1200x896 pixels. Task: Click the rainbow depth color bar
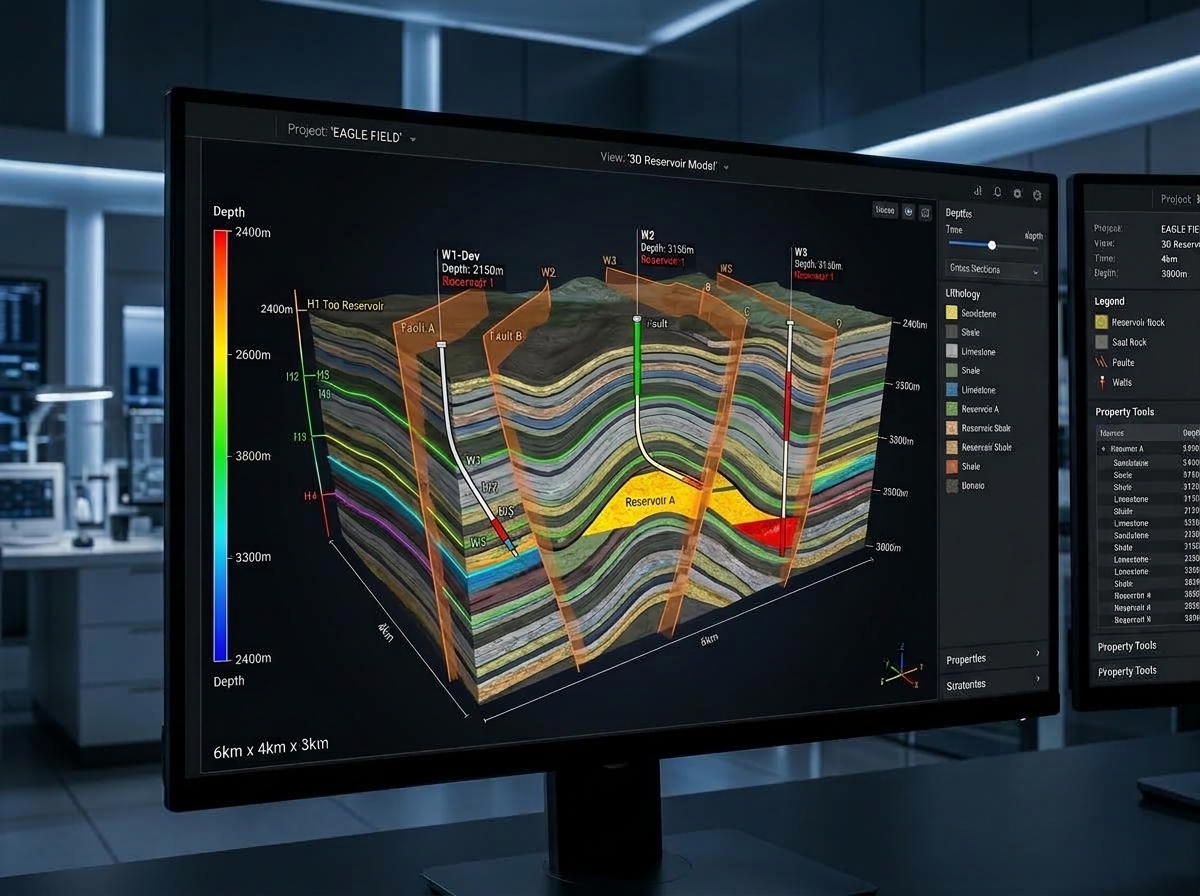tap(220, 445)
